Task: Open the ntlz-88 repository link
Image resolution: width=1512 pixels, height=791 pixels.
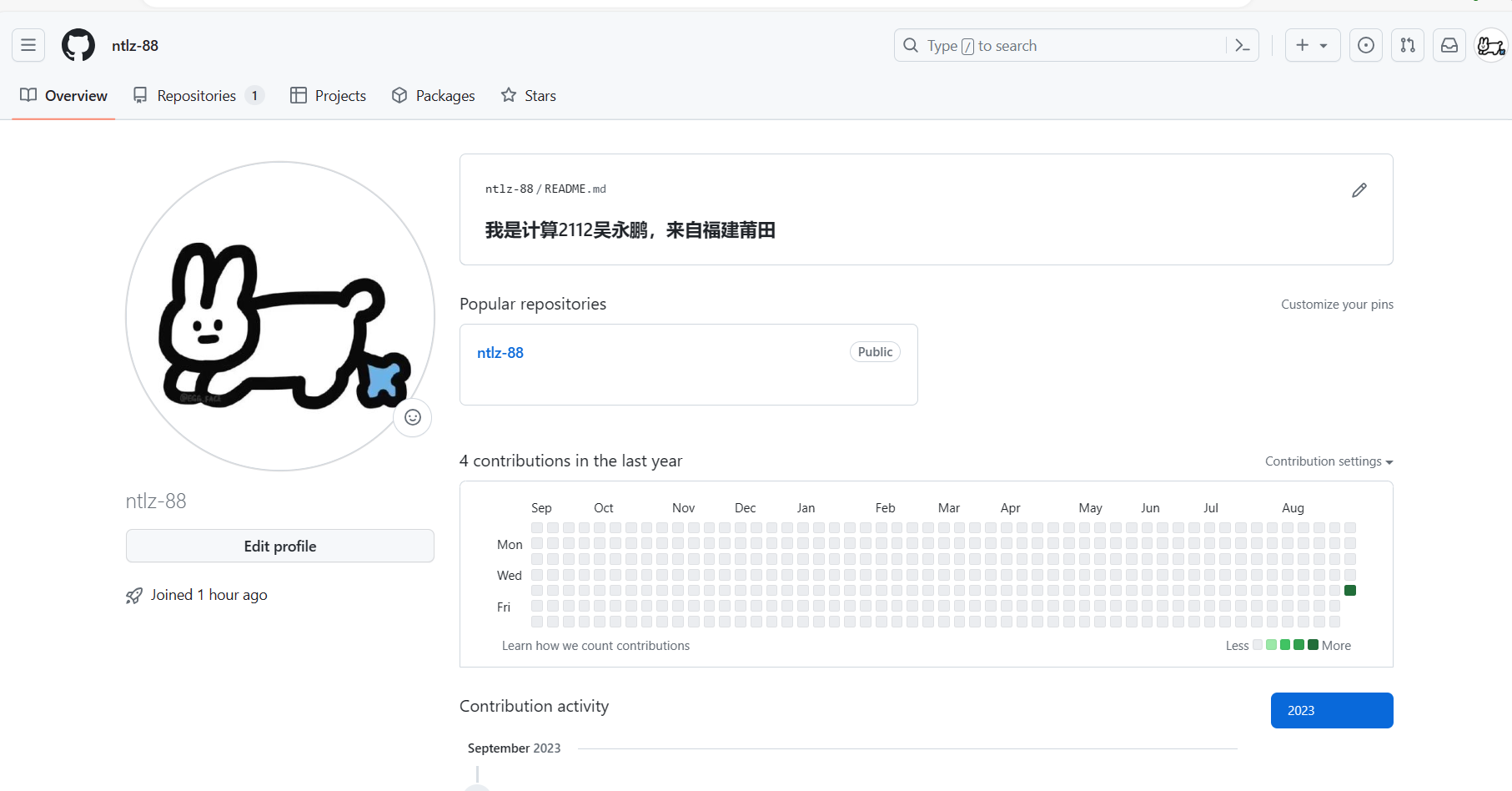Action: 500,353
